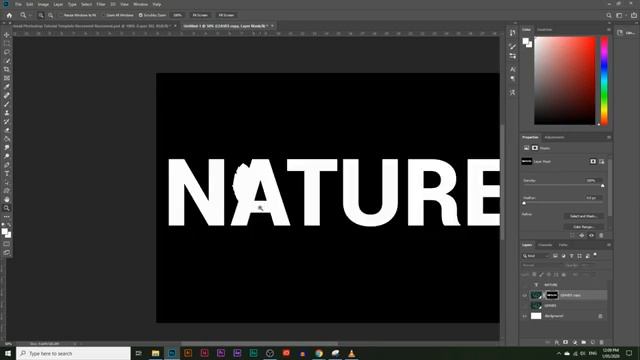
Task: Open the Filter menu
Action: point(101,4)
